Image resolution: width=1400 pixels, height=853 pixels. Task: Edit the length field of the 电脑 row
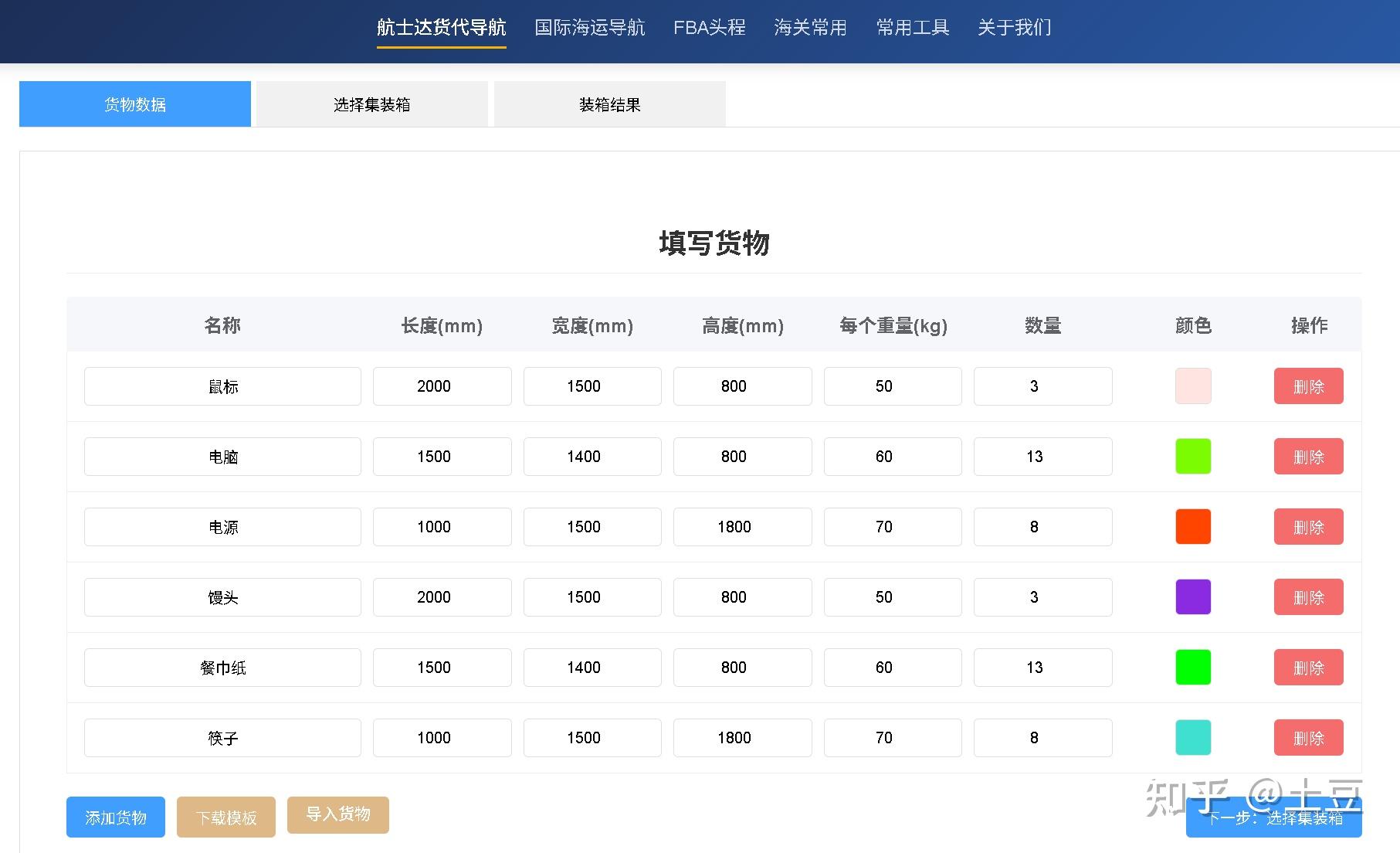click(441, 457)
